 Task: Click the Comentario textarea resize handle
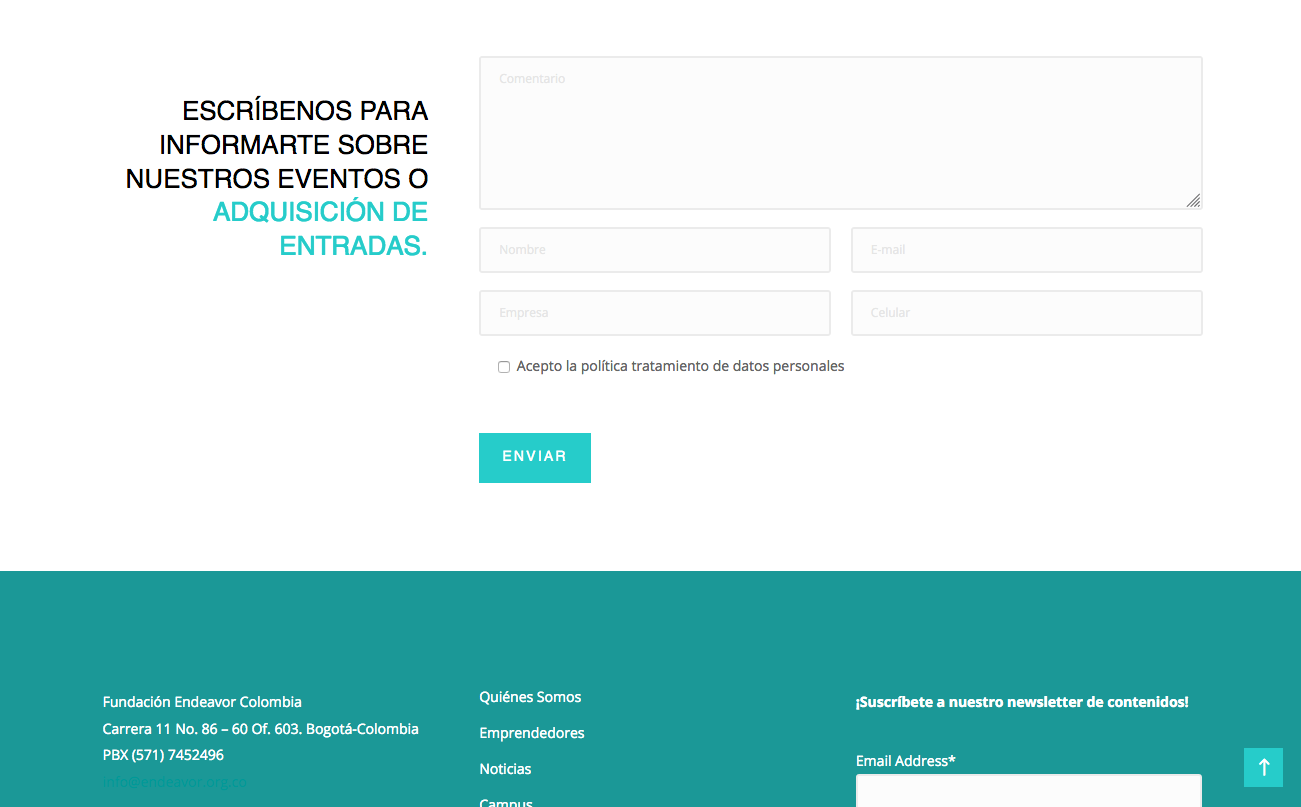[1193, 200]
